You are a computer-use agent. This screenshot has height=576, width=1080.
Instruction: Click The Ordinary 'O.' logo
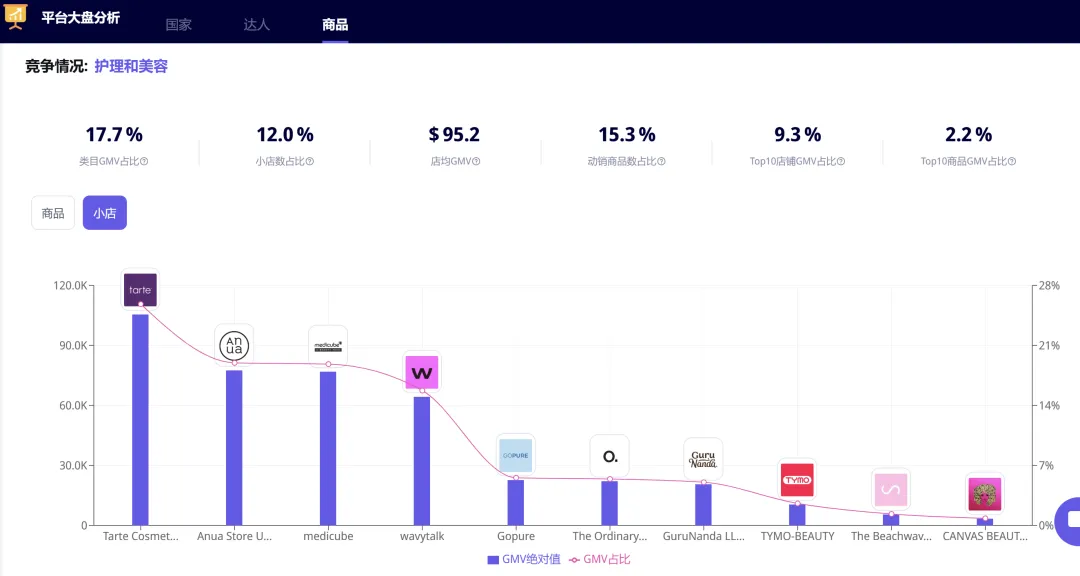pos(610,456)
